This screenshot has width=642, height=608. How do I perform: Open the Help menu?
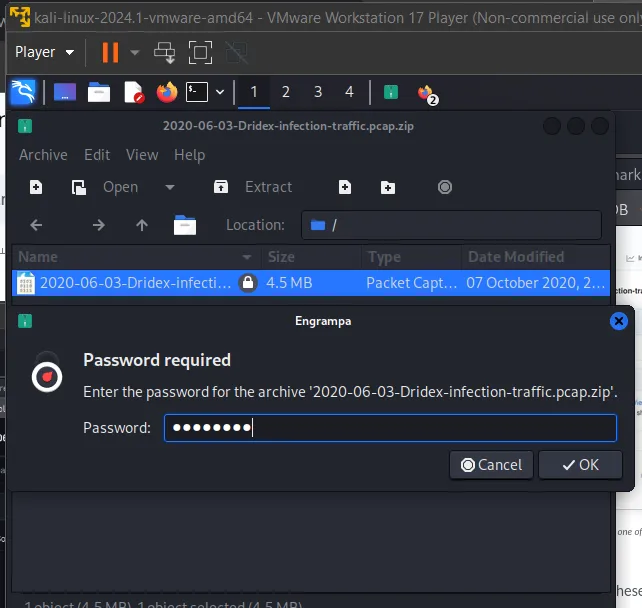pos(190,155)
